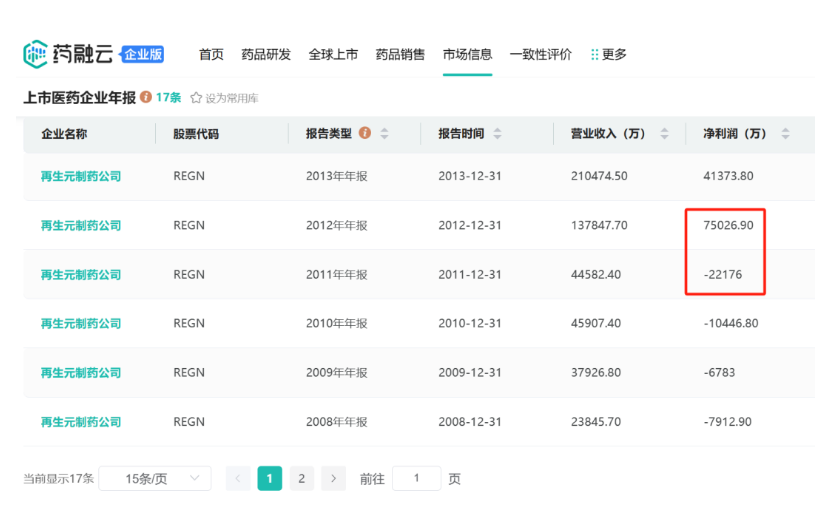
Task: Click the info icon beside 上市医药企业年报
Action: (146, 97)
